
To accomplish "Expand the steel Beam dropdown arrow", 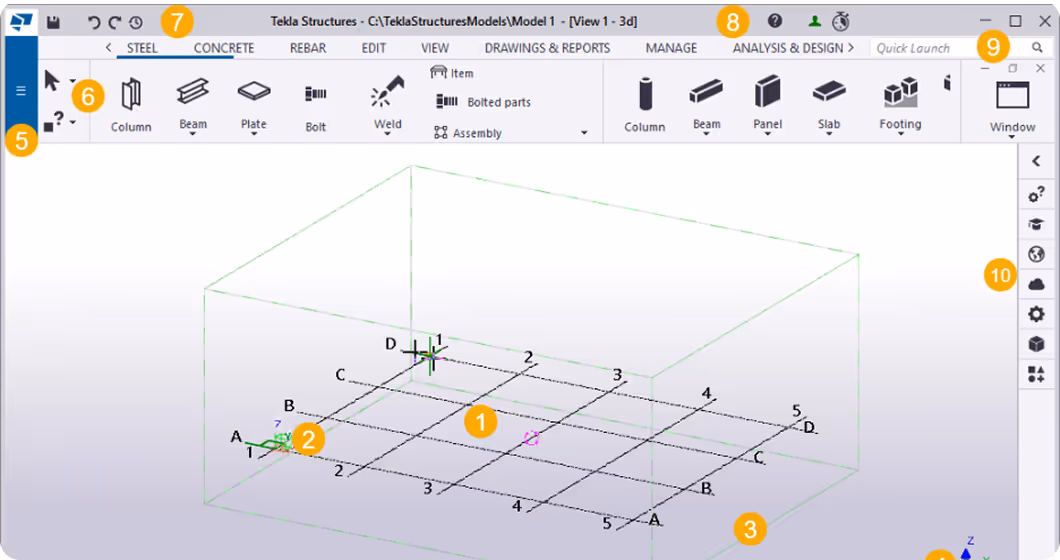I will [193, 135].
